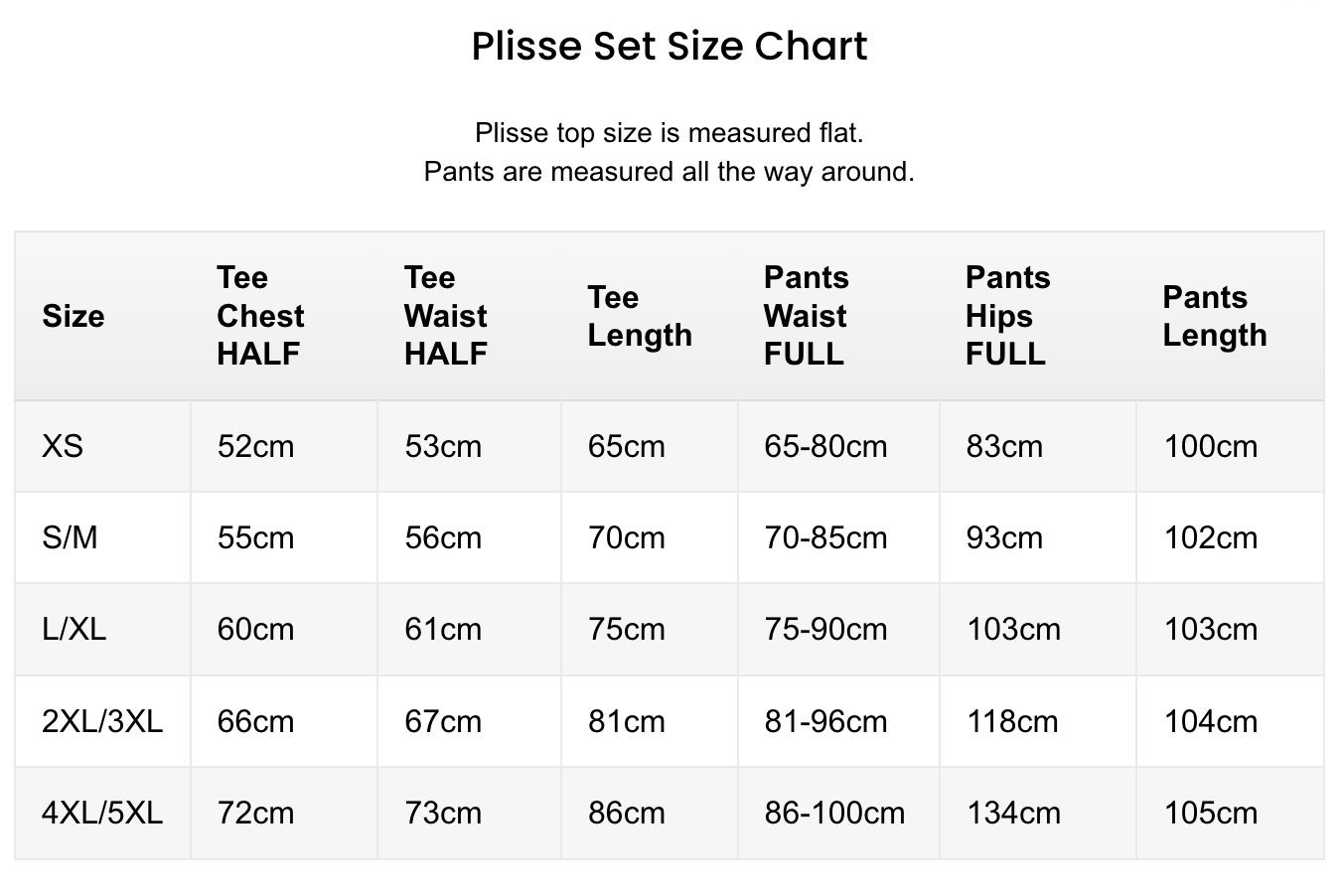Click the Tee Chest HALF column header
The image size is (1343, 896).
tap(260, 316)
